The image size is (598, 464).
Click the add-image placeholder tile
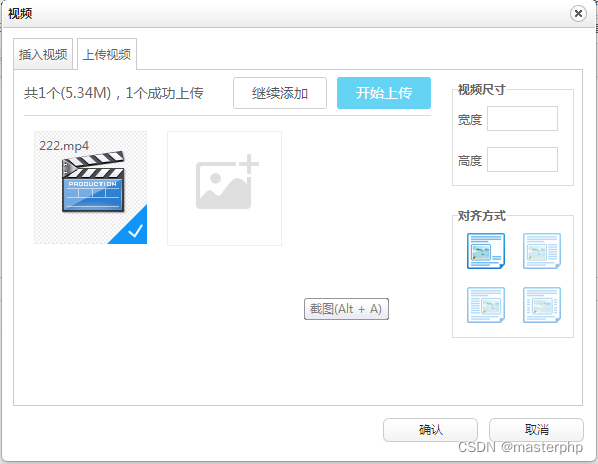pyautogui.click(x=224, y=188)
